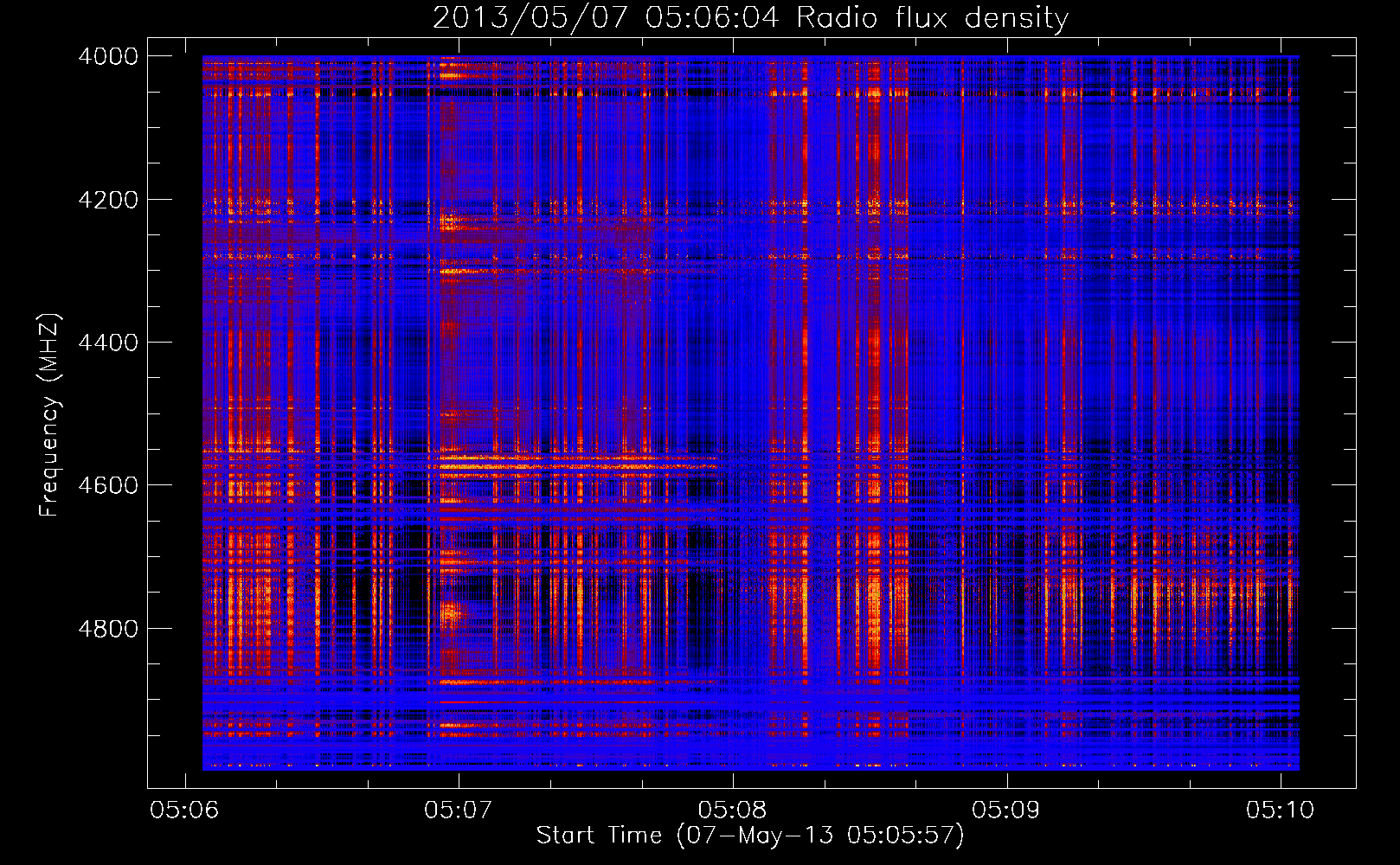1400x865 pixels.
Task: Click the "Frequency (MHZ)" y-axis label
Action: pos(50,415)
